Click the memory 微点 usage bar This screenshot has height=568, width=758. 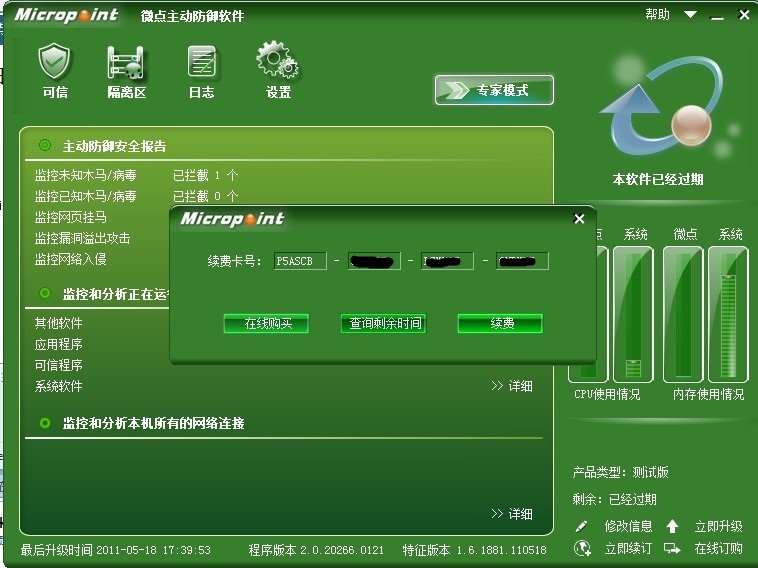[683, 314]
